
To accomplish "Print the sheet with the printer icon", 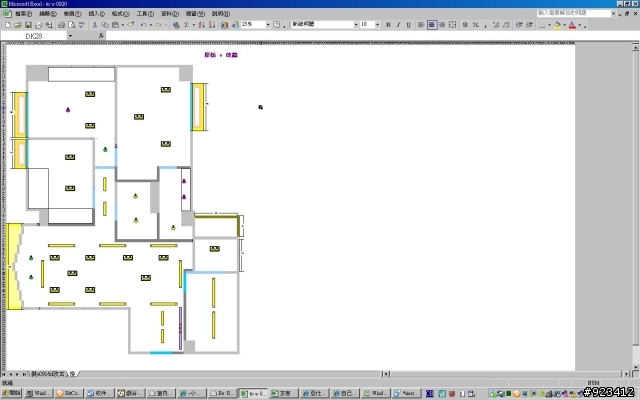I will pos(62,25).
